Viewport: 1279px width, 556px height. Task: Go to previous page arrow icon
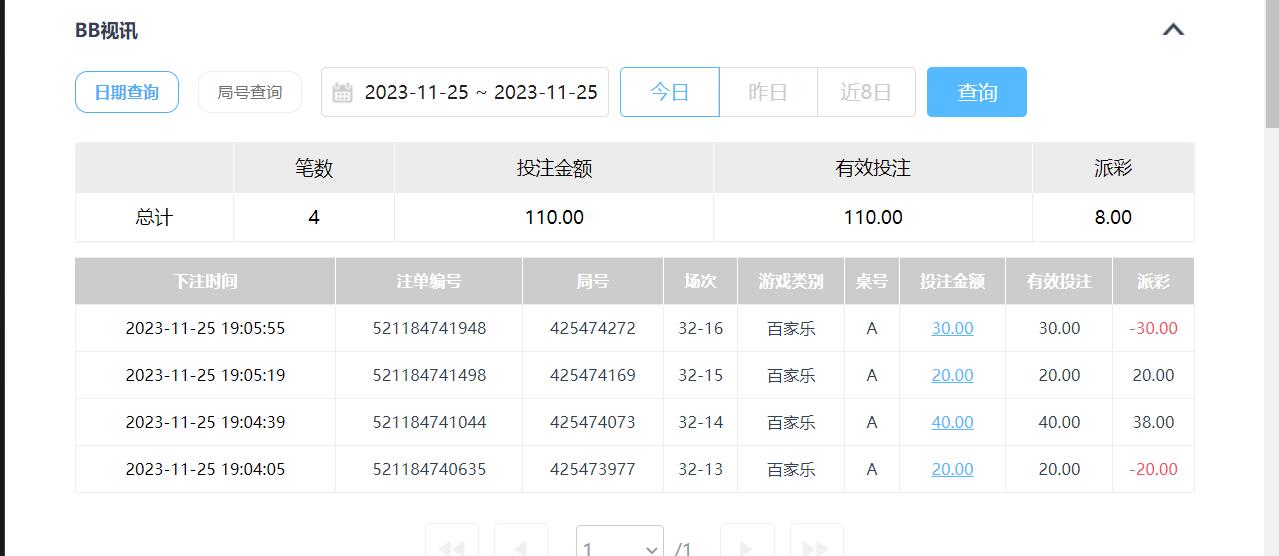pos(521,546)
